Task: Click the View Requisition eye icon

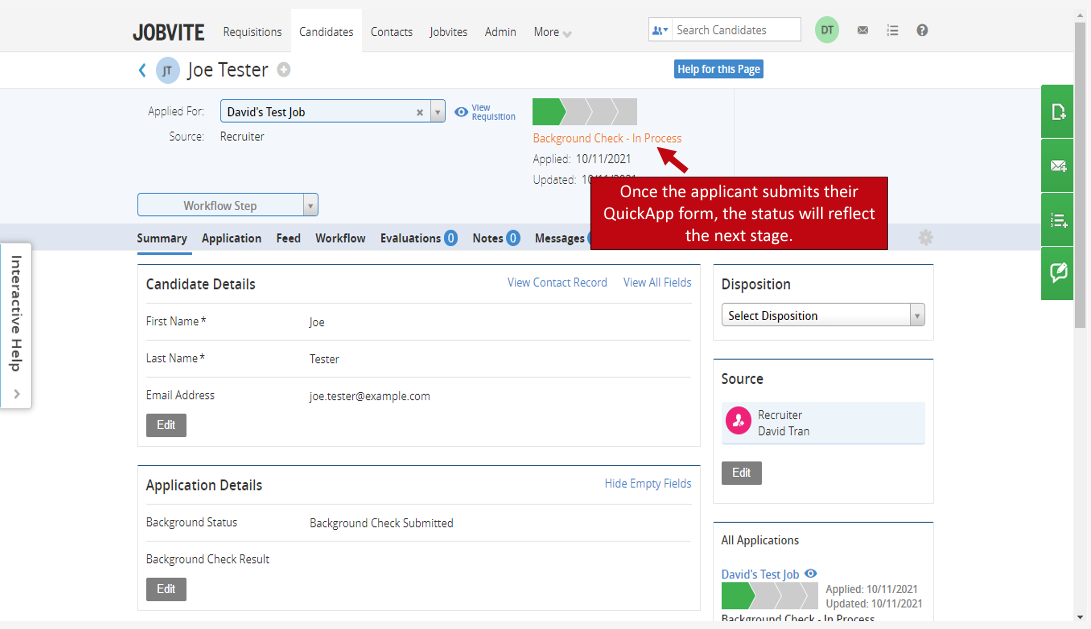Action: pyautogui.click(x=461, y=112)
